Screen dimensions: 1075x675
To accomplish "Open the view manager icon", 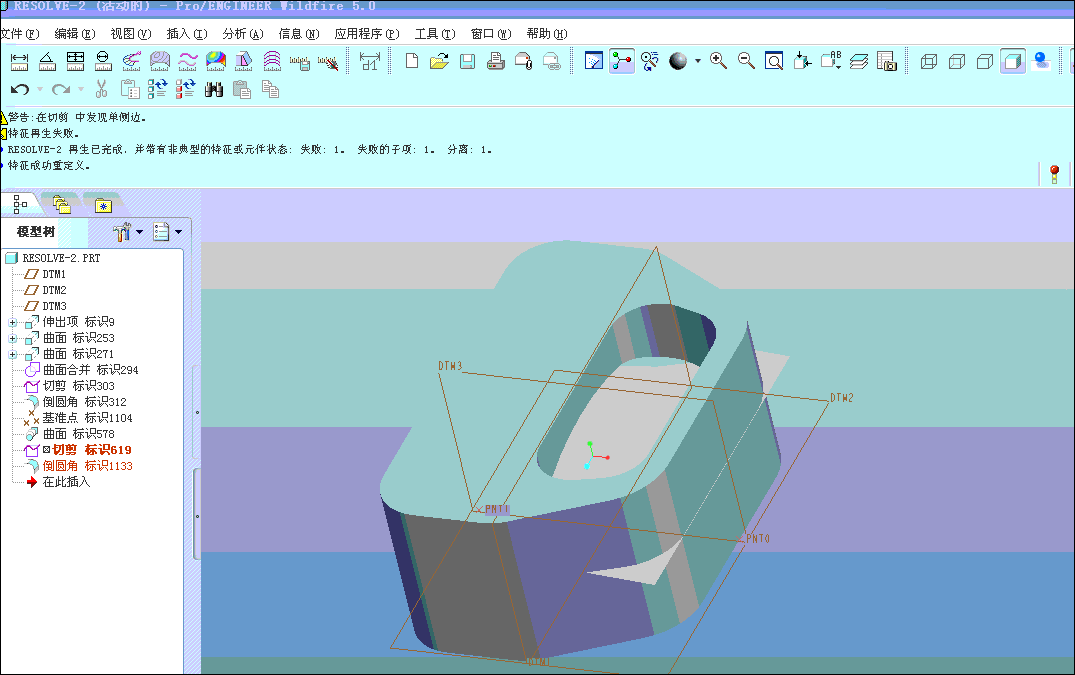I will click(887, 61).
